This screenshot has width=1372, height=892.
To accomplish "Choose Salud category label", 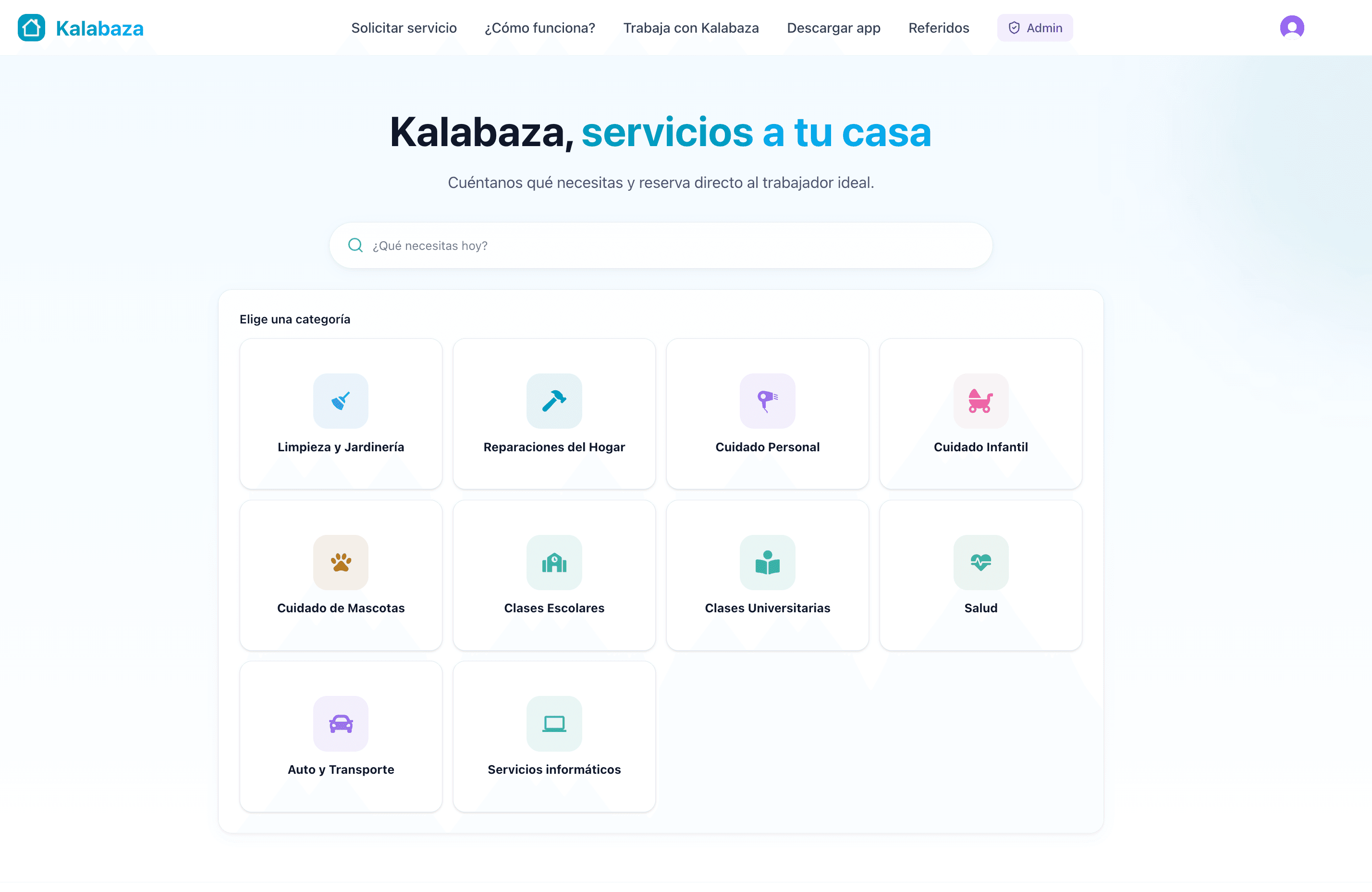I will click(980, 608).
